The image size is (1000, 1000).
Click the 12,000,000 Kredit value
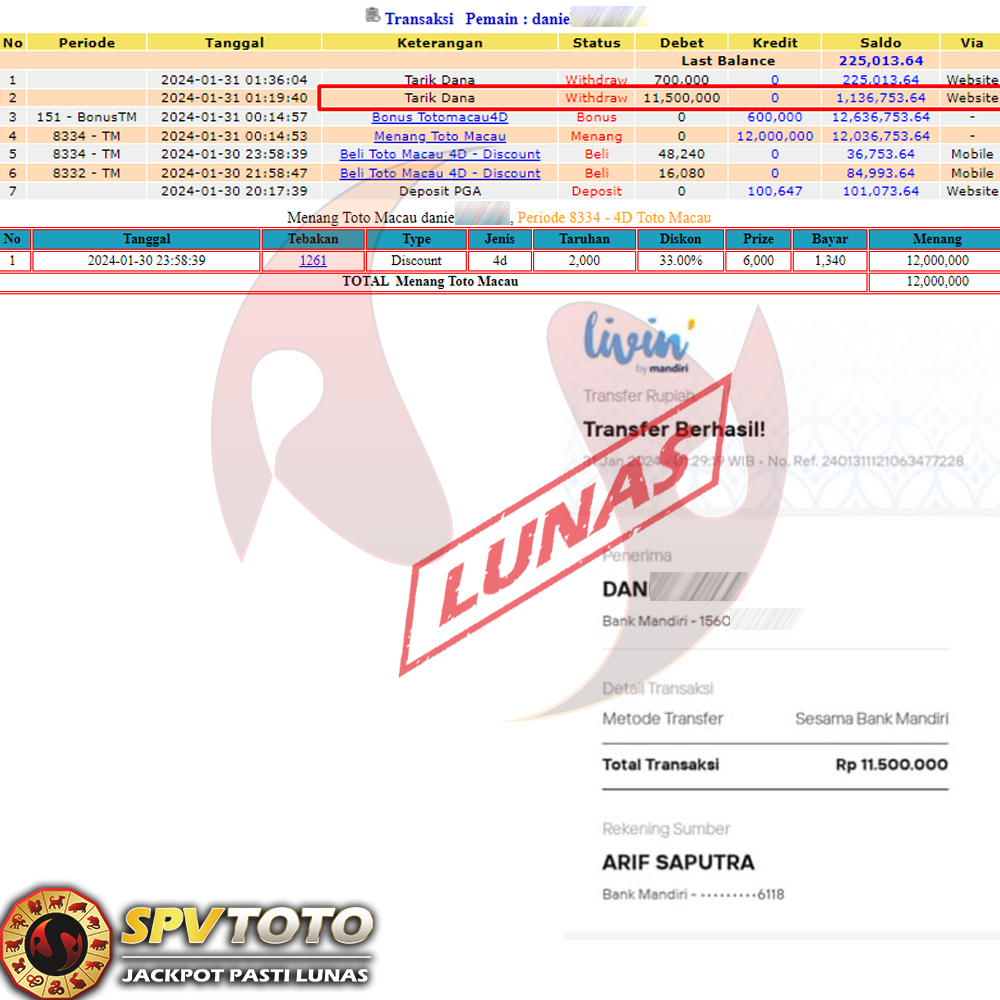point(775,136)
